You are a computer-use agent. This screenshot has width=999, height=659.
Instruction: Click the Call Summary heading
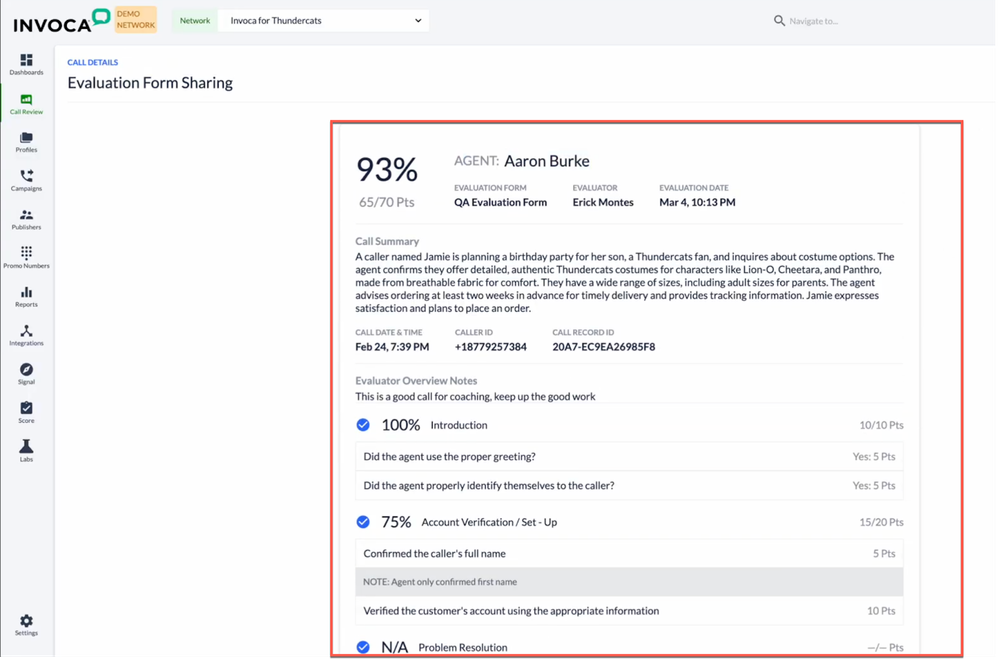pos(387,242)
